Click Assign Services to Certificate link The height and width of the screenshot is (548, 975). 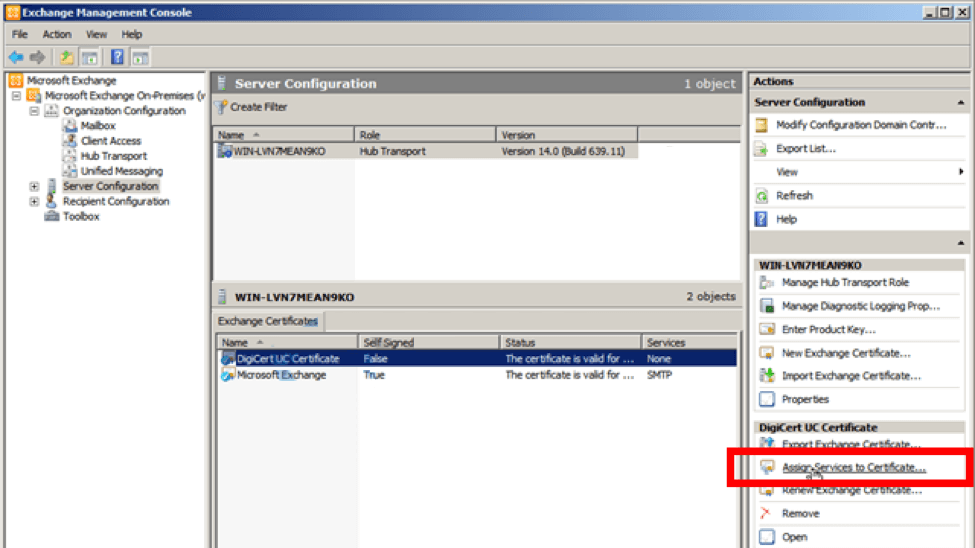pyautogui.click(x=854, y=467)
